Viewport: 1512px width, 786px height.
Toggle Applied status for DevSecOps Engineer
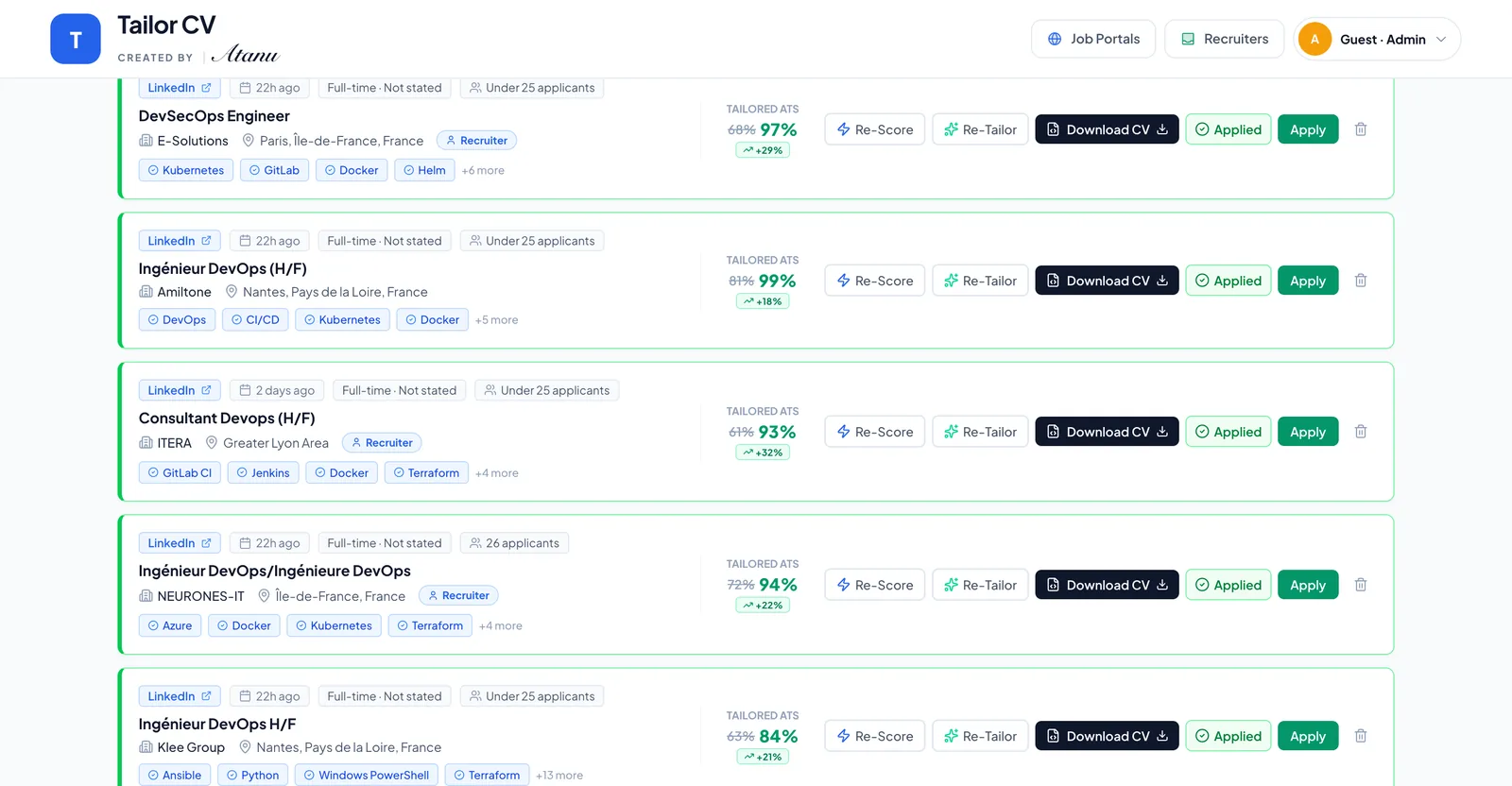(x=1228, y=129)
